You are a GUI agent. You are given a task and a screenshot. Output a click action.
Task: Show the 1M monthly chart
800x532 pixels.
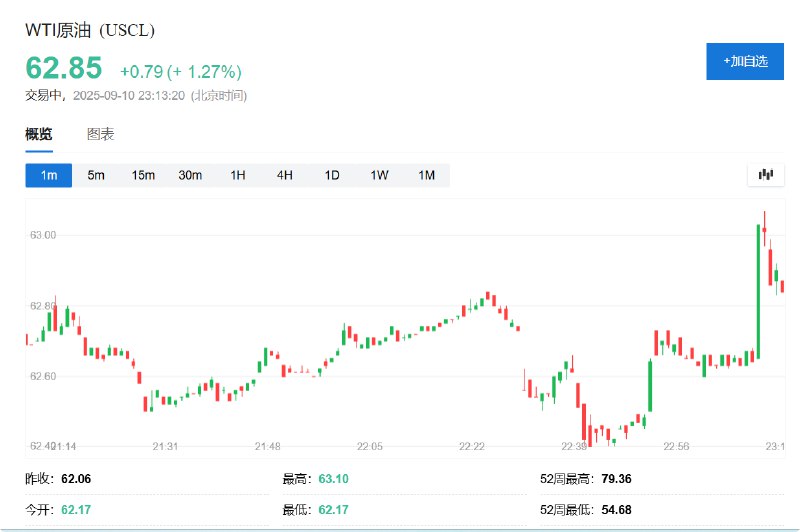[x=427, y=175]
